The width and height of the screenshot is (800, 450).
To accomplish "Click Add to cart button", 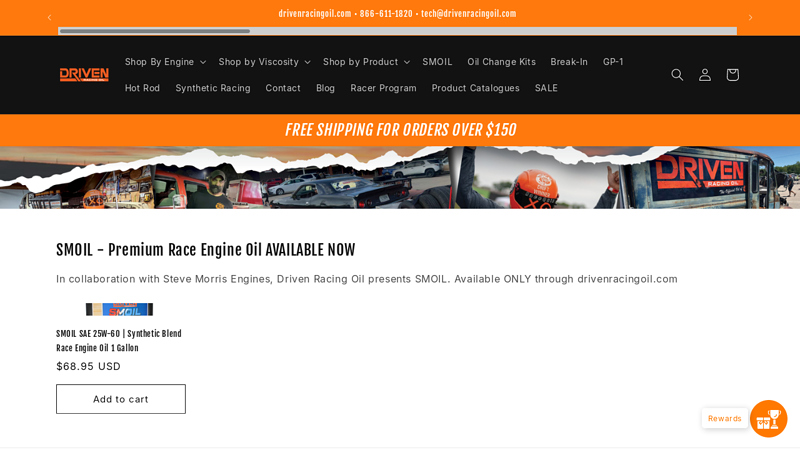I will (121, 399).
